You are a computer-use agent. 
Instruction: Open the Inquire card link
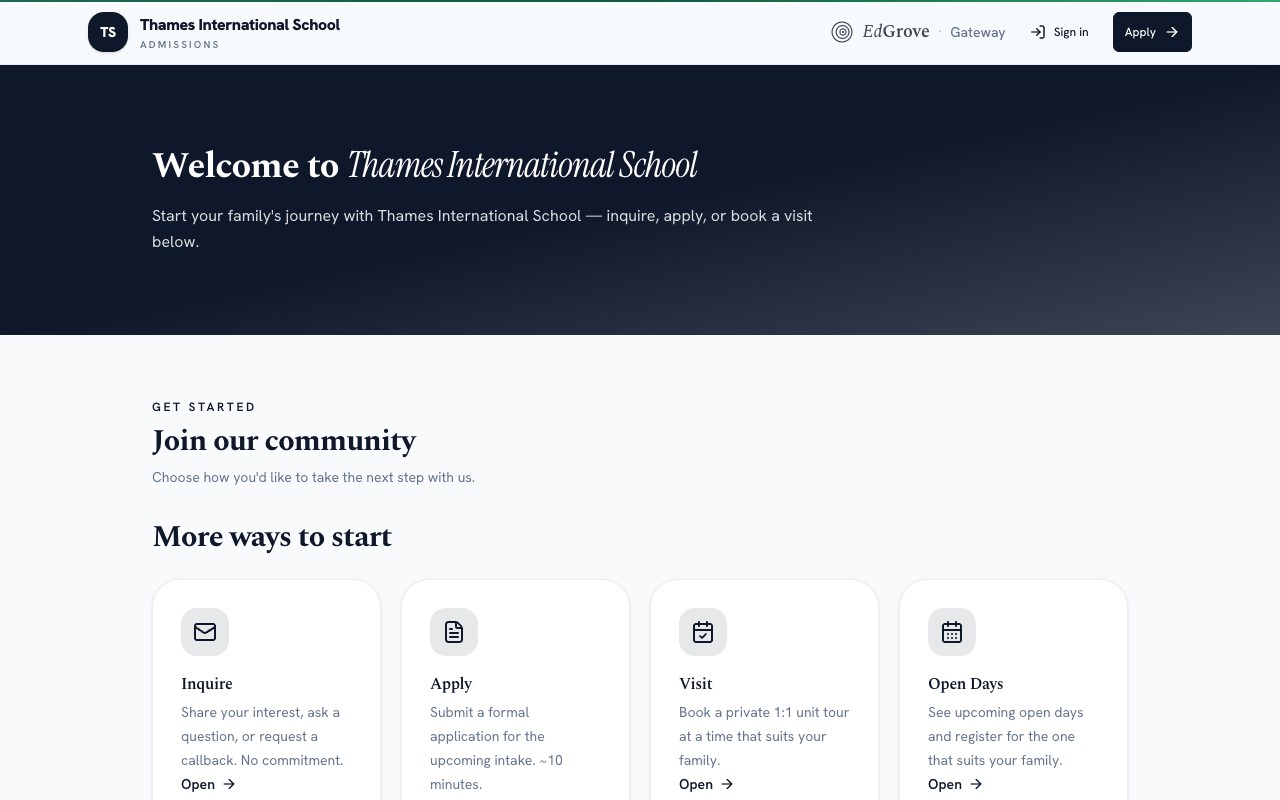[208, 784]
